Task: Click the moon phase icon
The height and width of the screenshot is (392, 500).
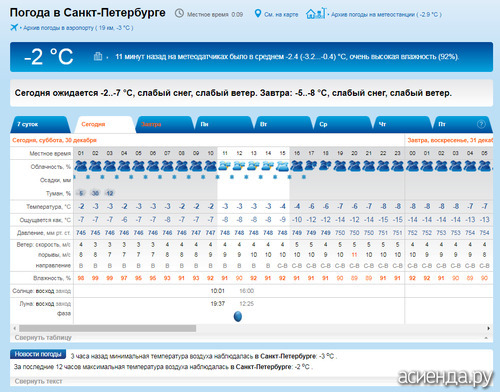Action: click(x=238, y=316)
